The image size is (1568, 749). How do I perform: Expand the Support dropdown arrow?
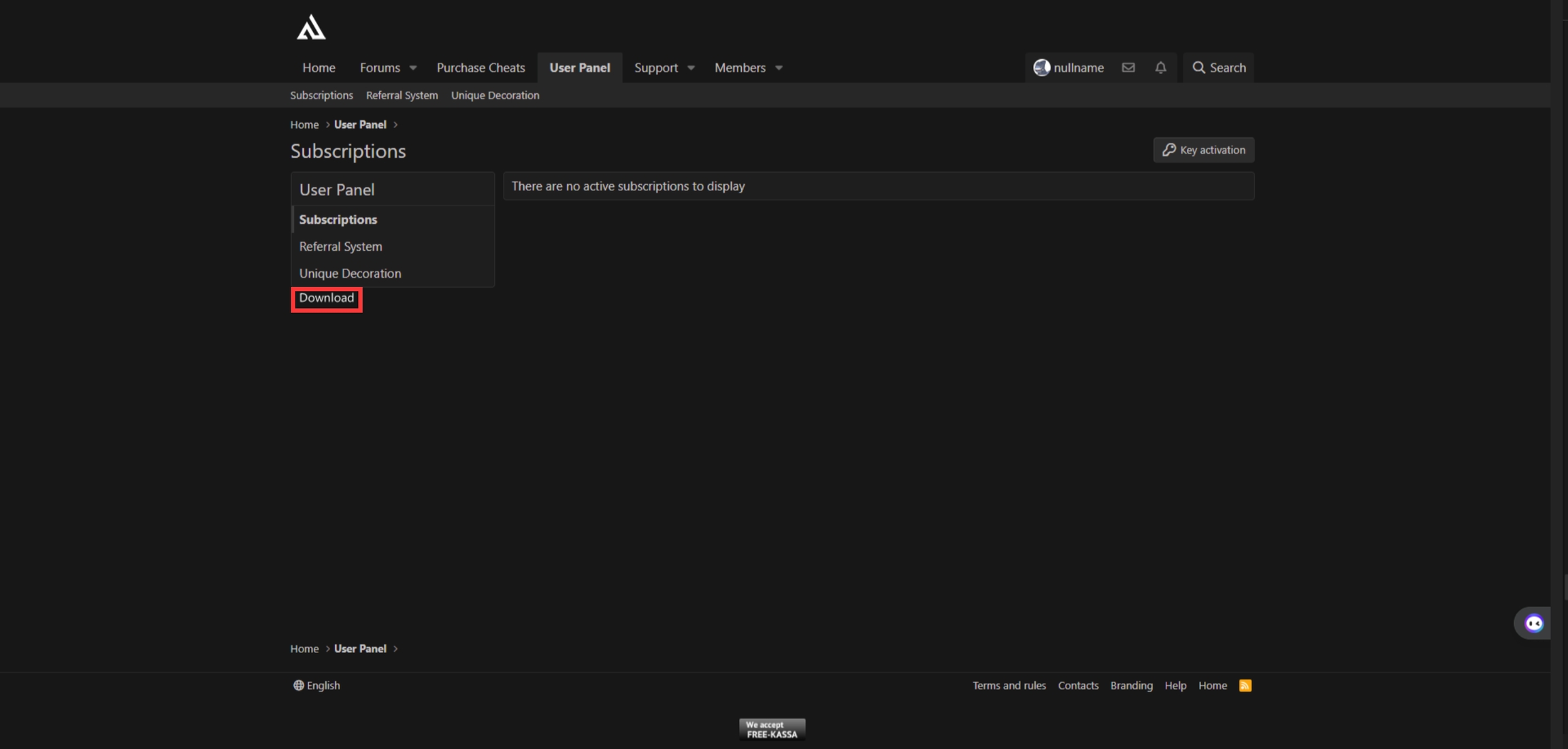pyautogui.click(x=691, y=68)
